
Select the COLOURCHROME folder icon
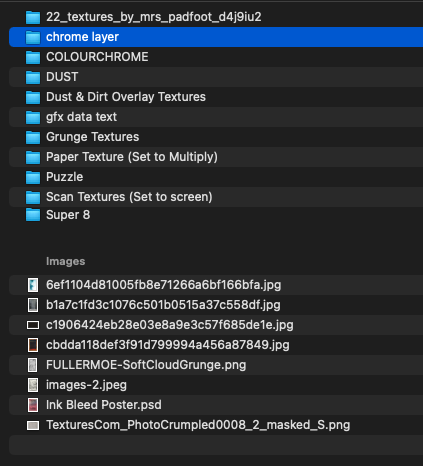click(x=33, y=57)
